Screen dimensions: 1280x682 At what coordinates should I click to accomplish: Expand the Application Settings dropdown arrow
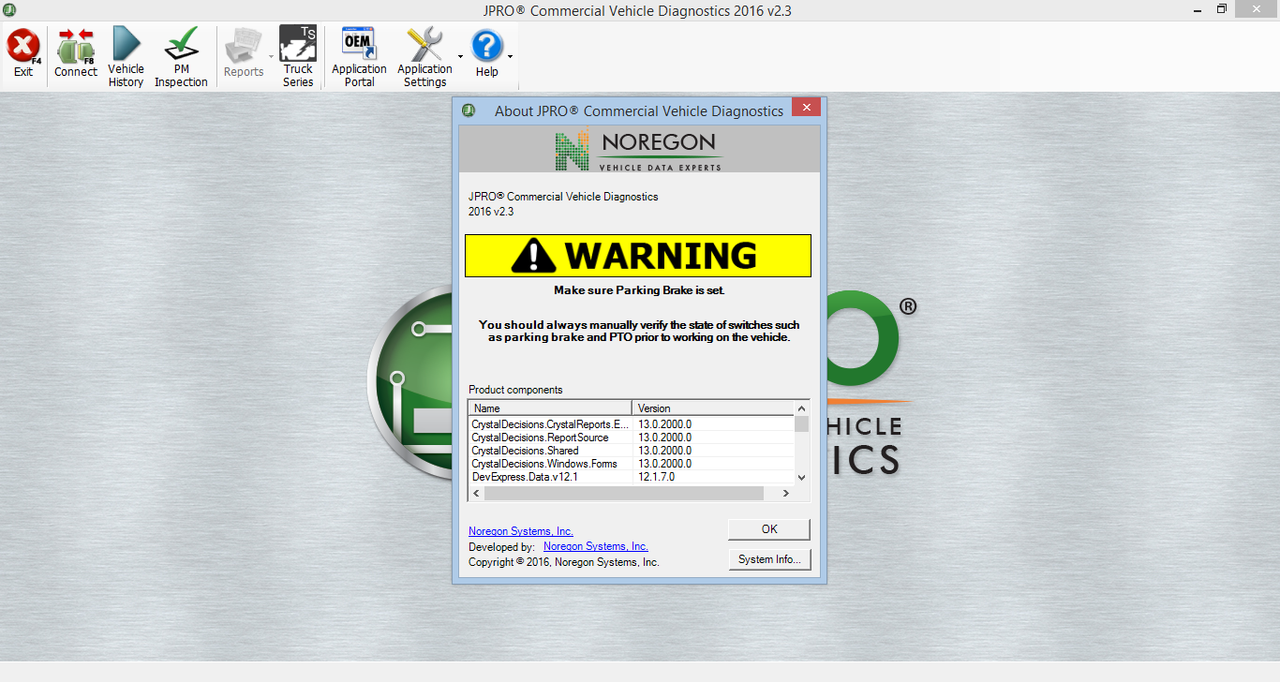(x=460, y=57)
